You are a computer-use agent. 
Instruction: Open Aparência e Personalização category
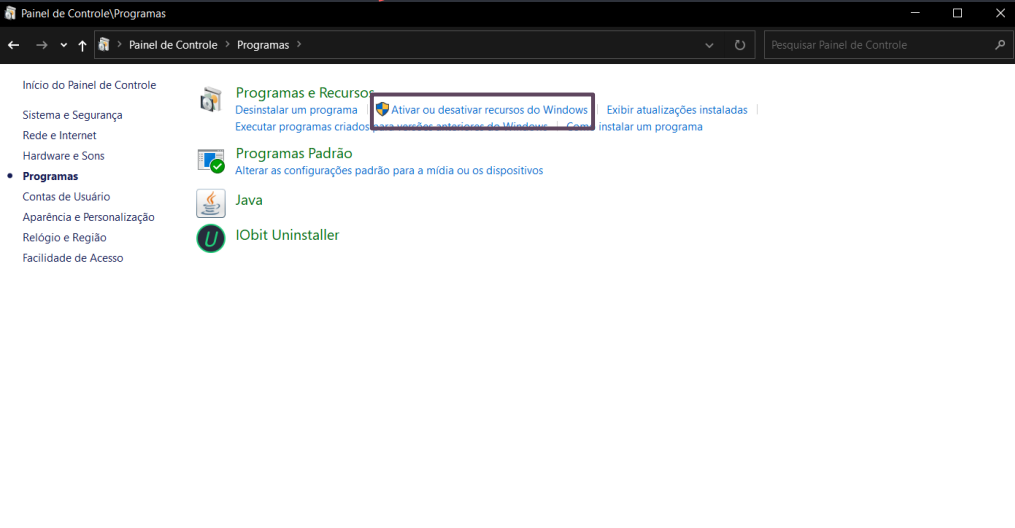[89, 217]
